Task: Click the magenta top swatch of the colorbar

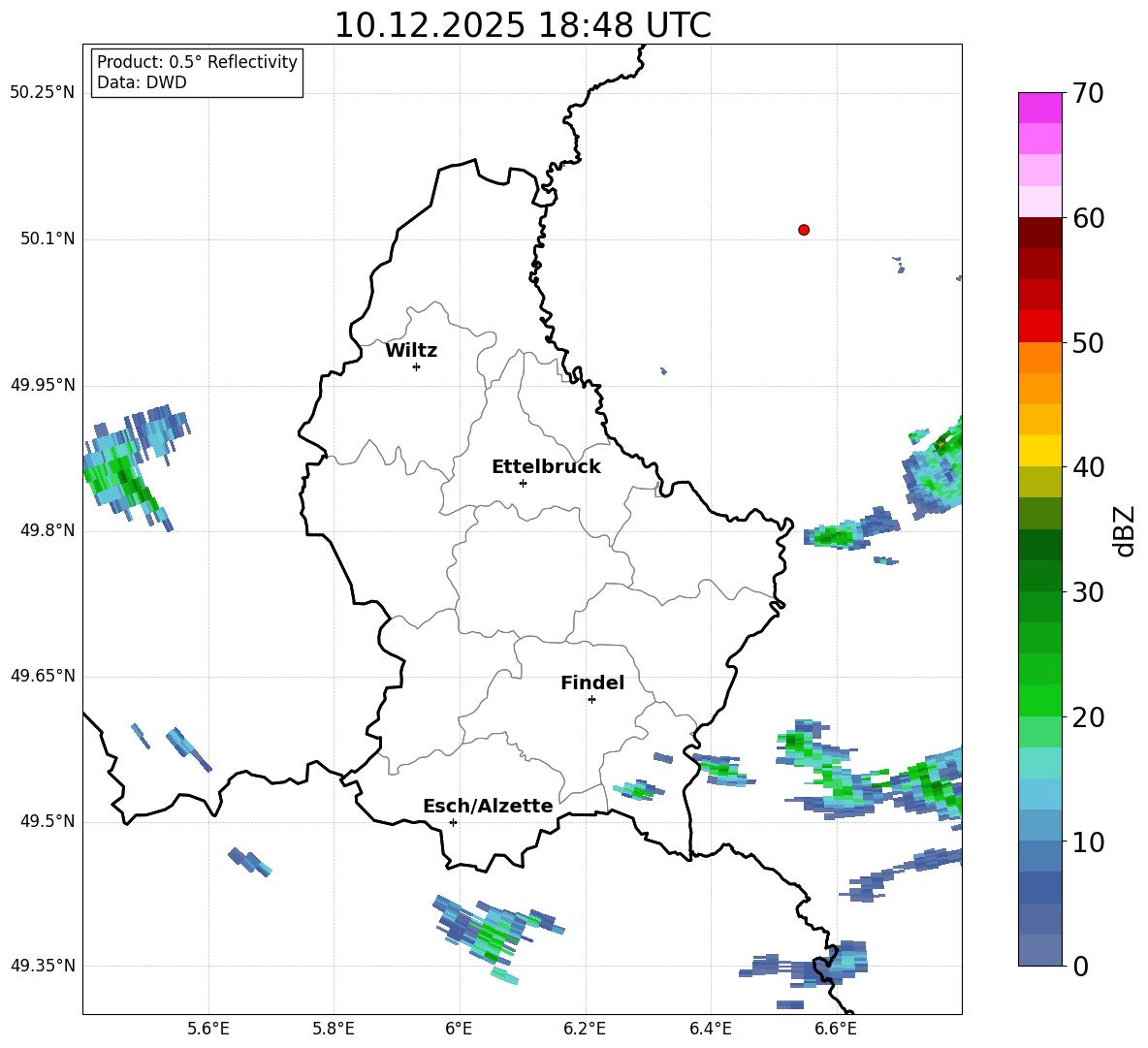Action: coord(1039,108)
